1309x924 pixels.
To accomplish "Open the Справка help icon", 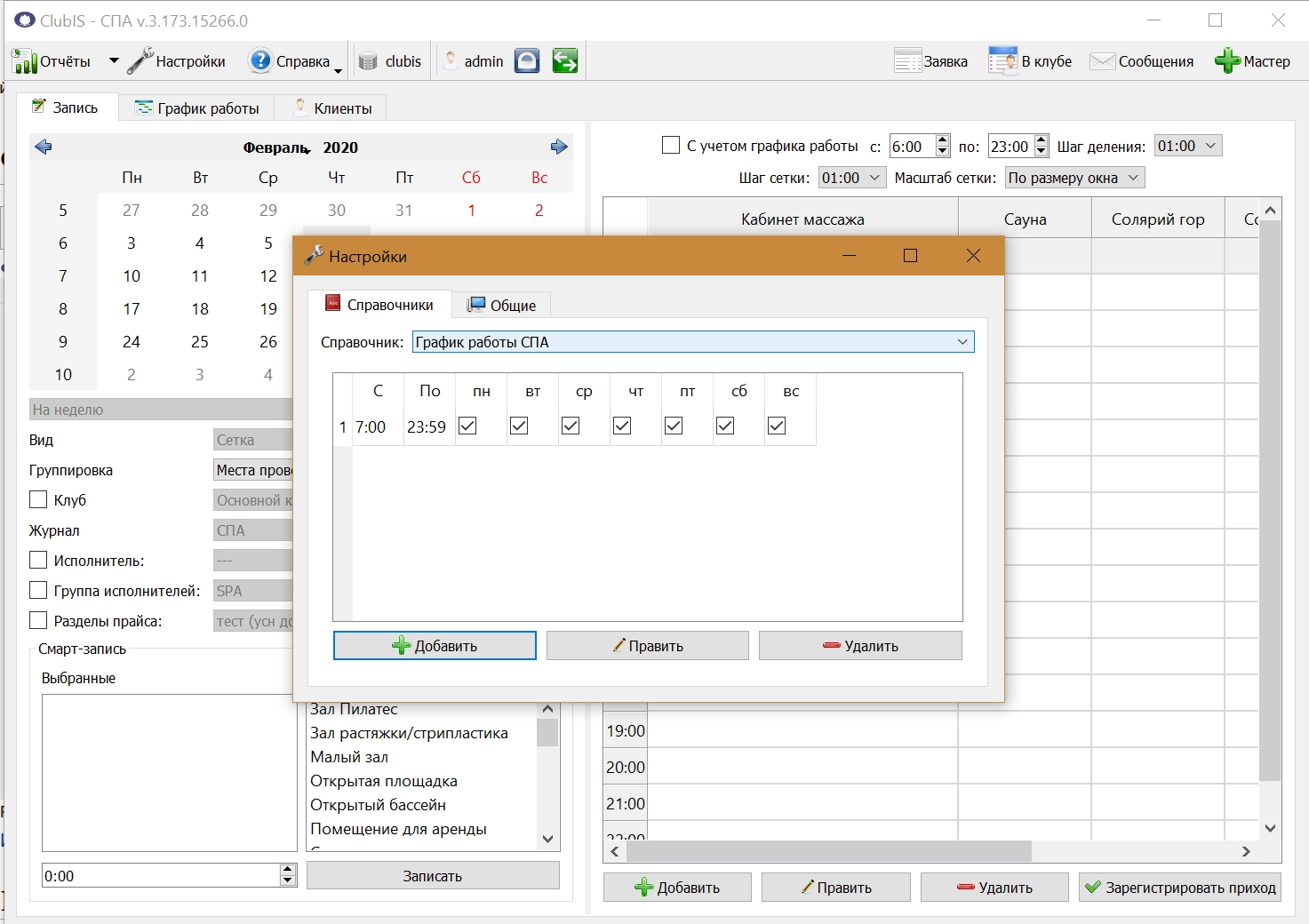I will [x=259, y=60].
